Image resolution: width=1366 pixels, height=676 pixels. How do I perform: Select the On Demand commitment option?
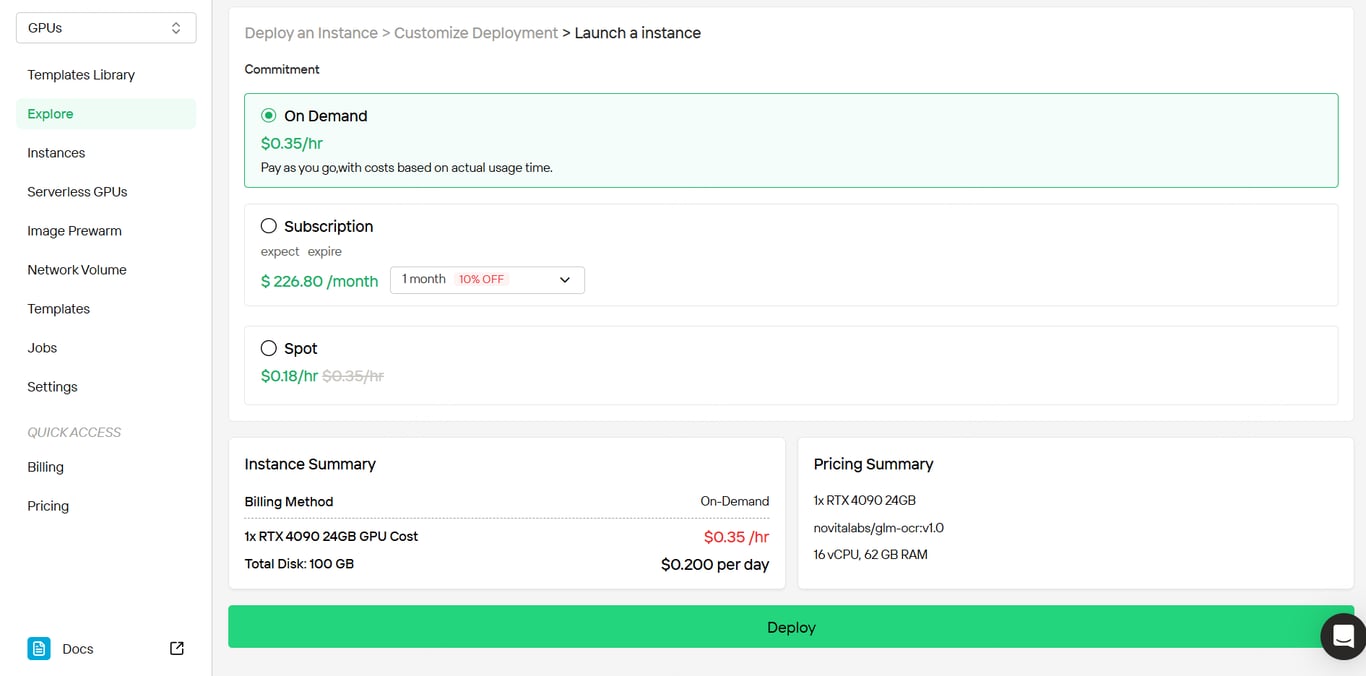[x=269, y=116]
